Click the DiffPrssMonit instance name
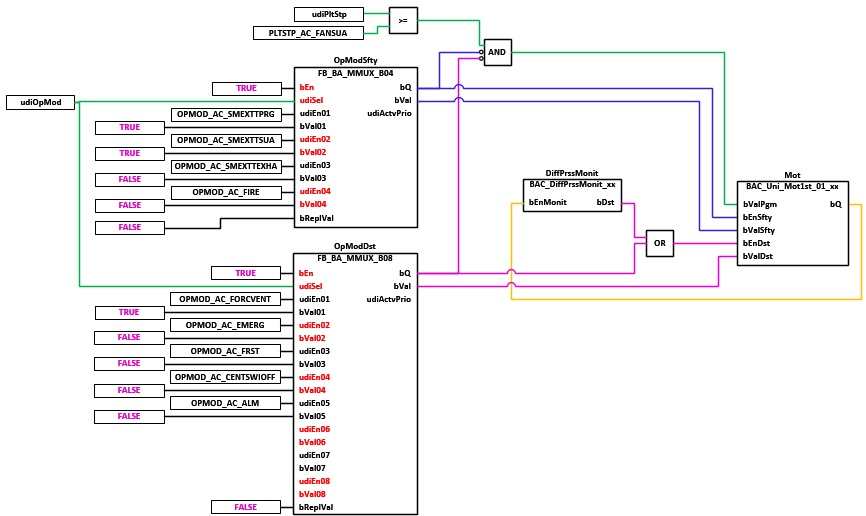Viewport: 866px width, 516px height. pos(572,173)
